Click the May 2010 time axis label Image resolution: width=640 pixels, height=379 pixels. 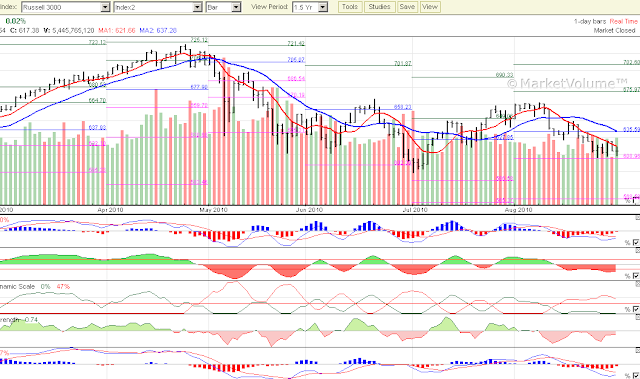point(213,210)
